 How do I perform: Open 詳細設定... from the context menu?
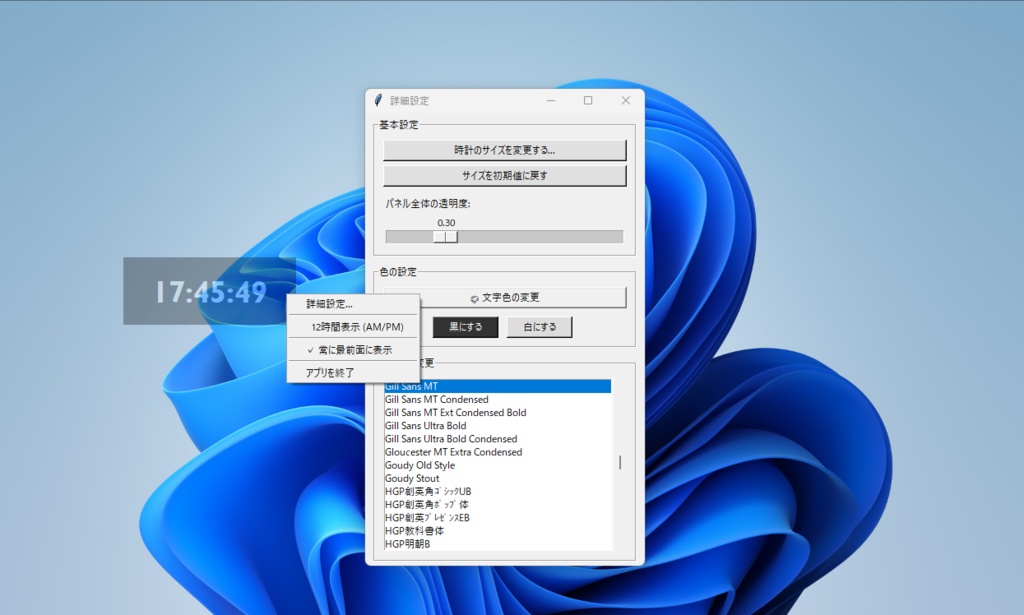tap(353, 304)
